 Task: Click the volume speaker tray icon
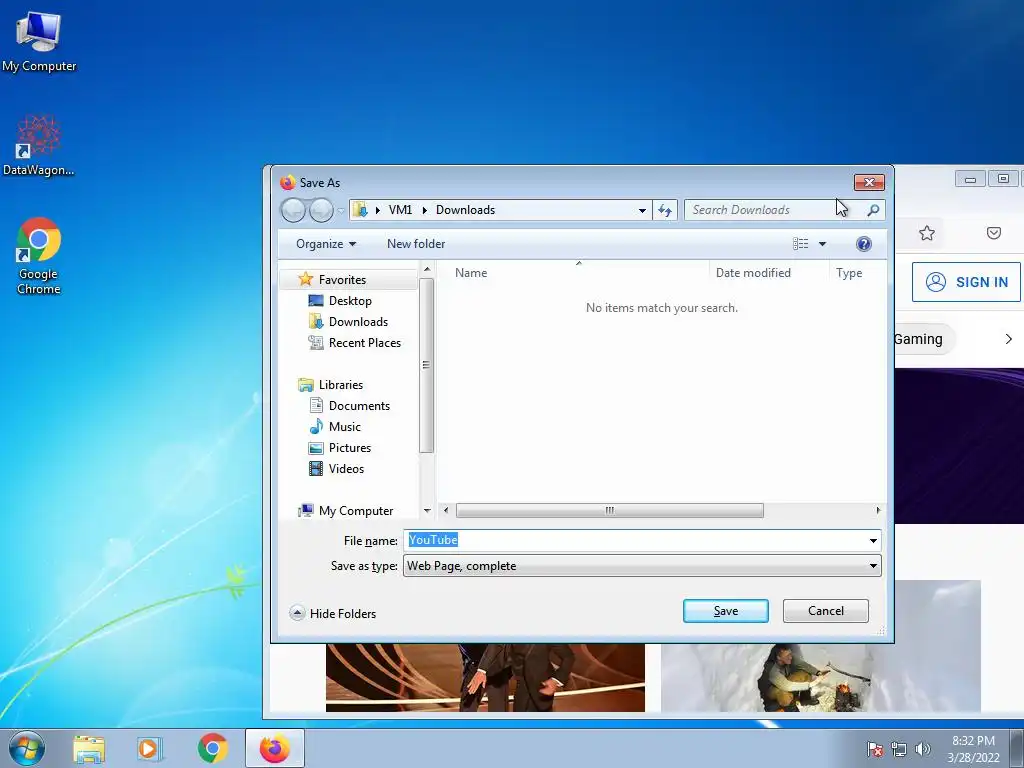(x=923, y=749)
